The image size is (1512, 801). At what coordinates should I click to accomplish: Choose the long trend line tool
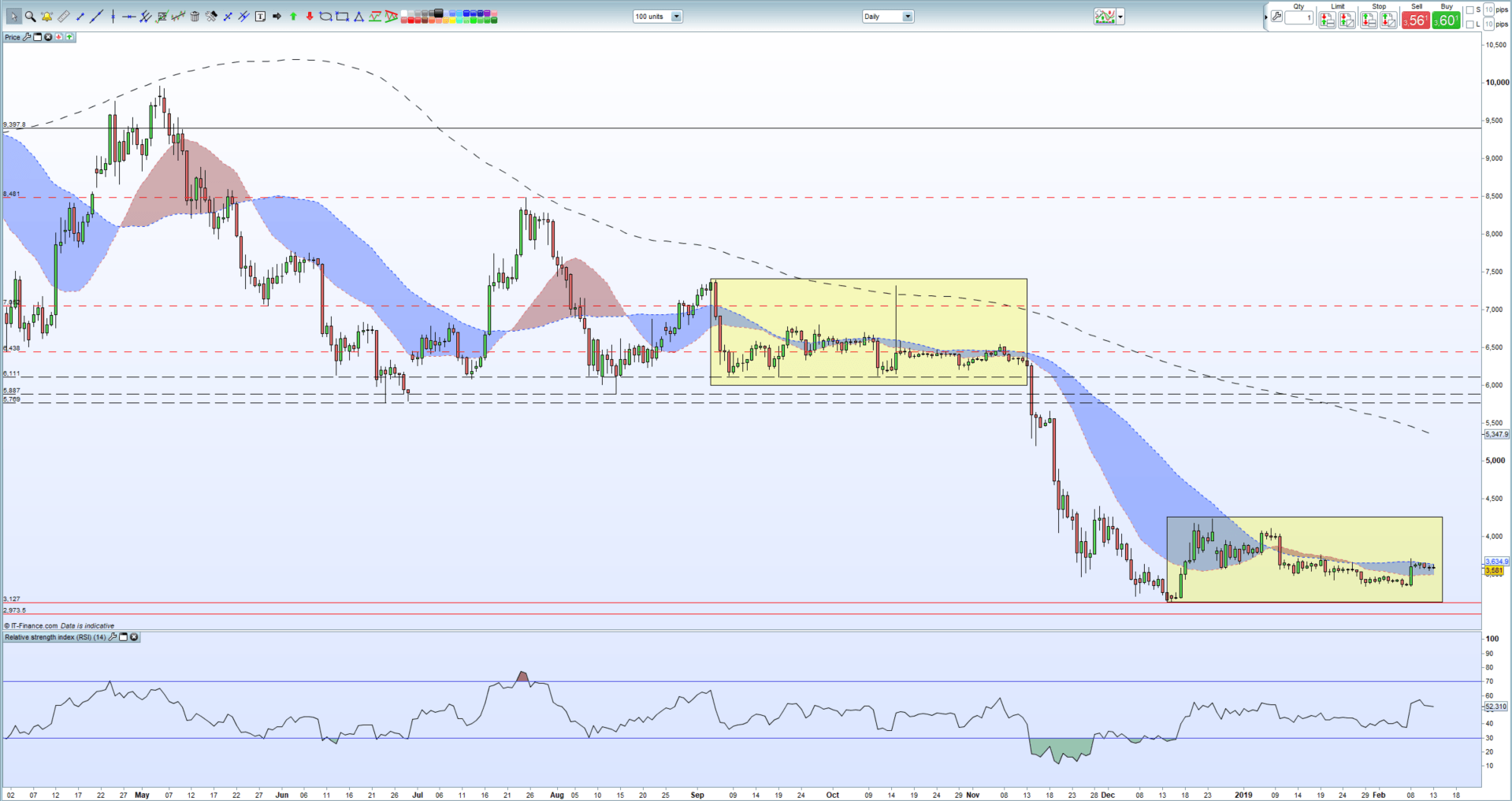pyautogui.click(x=96, y=17)
